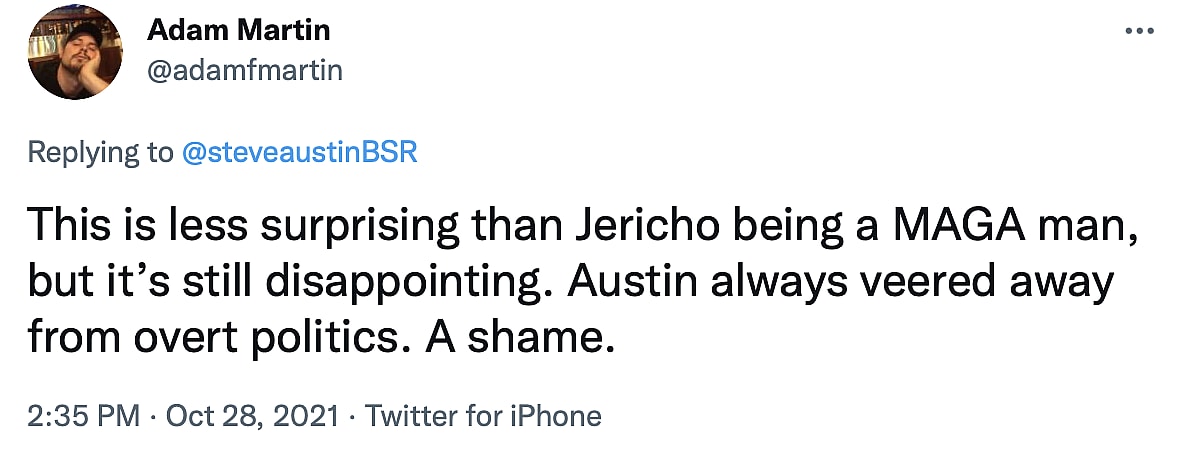Click the Oct 28, 2021 date
1186x464 pixels.
[x=252, y=416]
